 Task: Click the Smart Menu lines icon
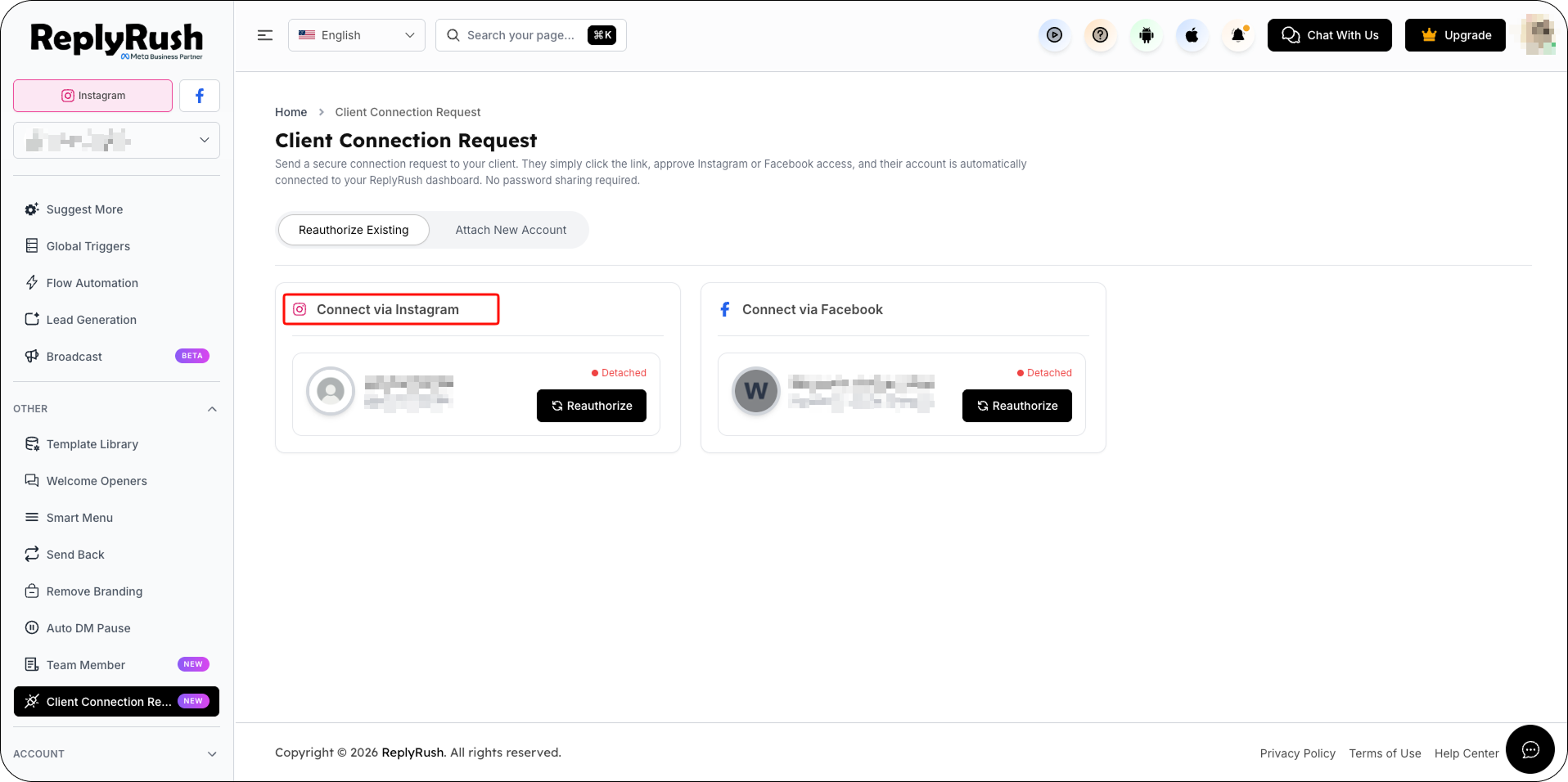[x=32, y=518]
